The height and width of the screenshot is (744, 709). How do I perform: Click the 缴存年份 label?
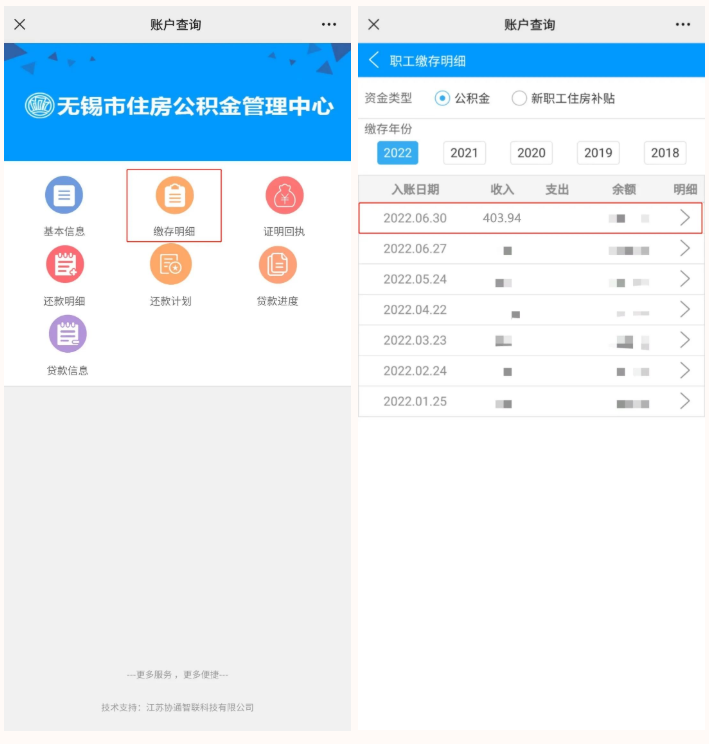pos(388,129)
